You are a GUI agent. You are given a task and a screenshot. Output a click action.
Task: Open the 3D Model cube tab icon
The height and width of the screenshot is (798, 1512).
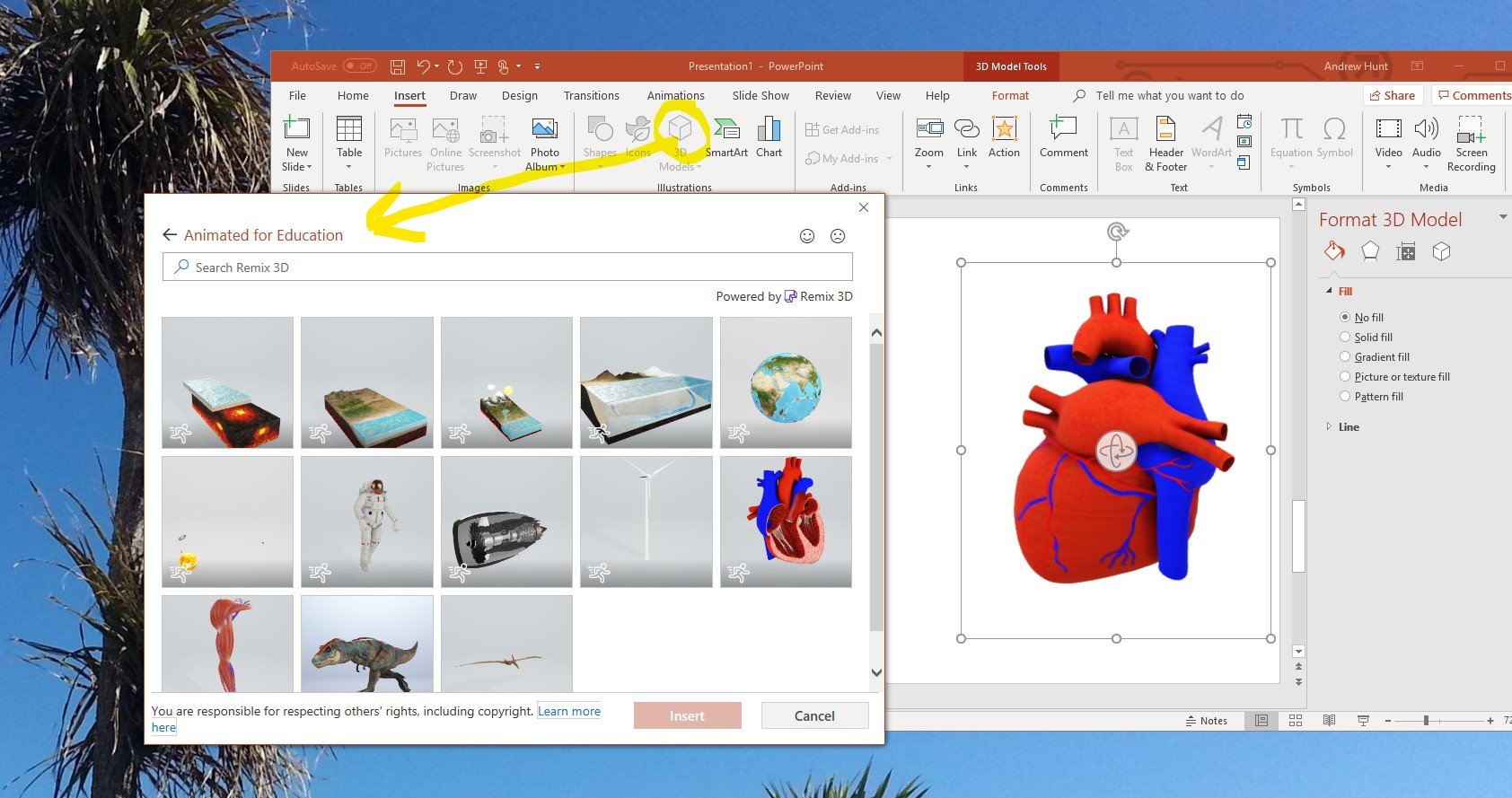1441,252
